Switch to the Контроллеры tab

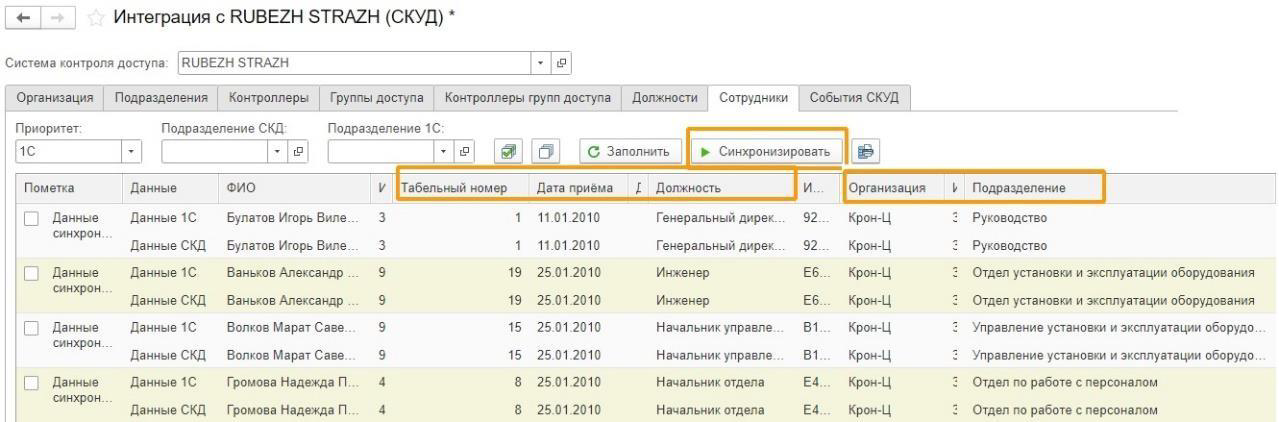coord(269,97)
